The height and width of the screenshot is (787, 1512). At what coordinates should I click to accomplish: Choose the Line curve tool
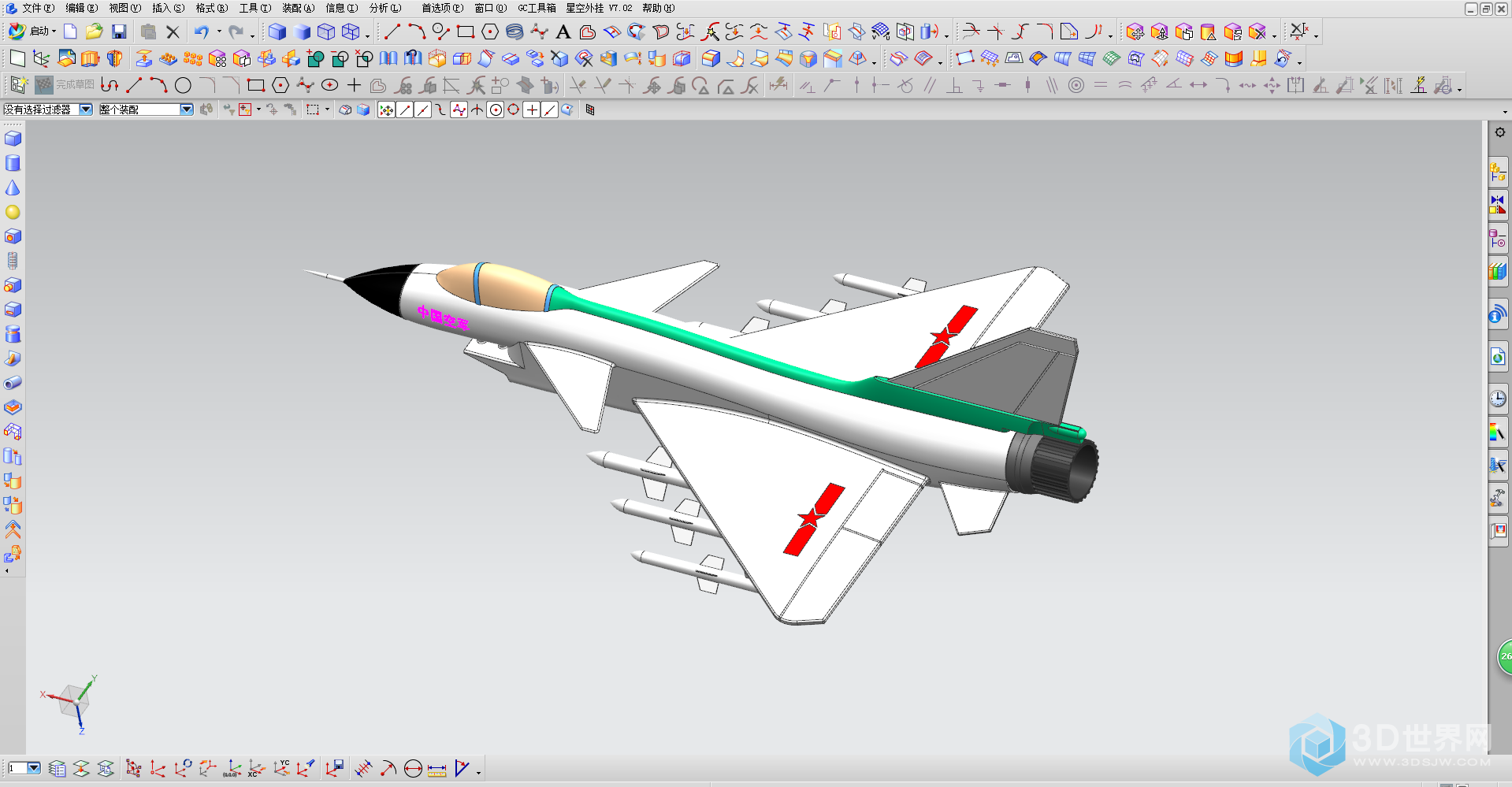click(392, 32)
